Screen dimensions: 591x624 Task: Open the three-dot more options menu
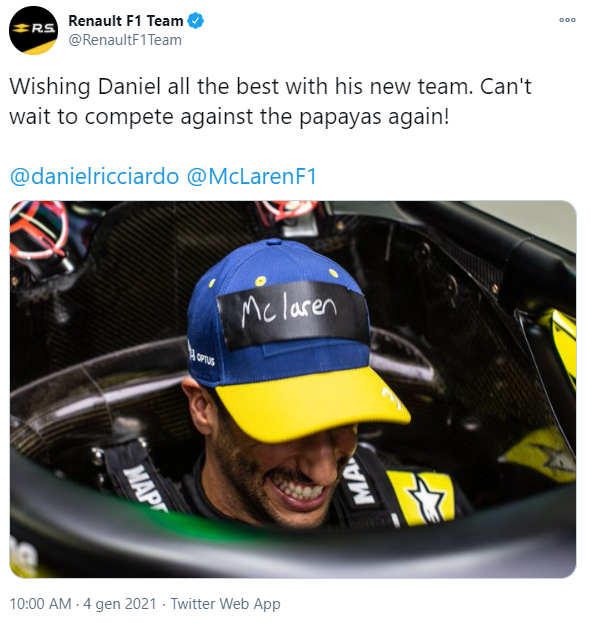pos(567,20)
